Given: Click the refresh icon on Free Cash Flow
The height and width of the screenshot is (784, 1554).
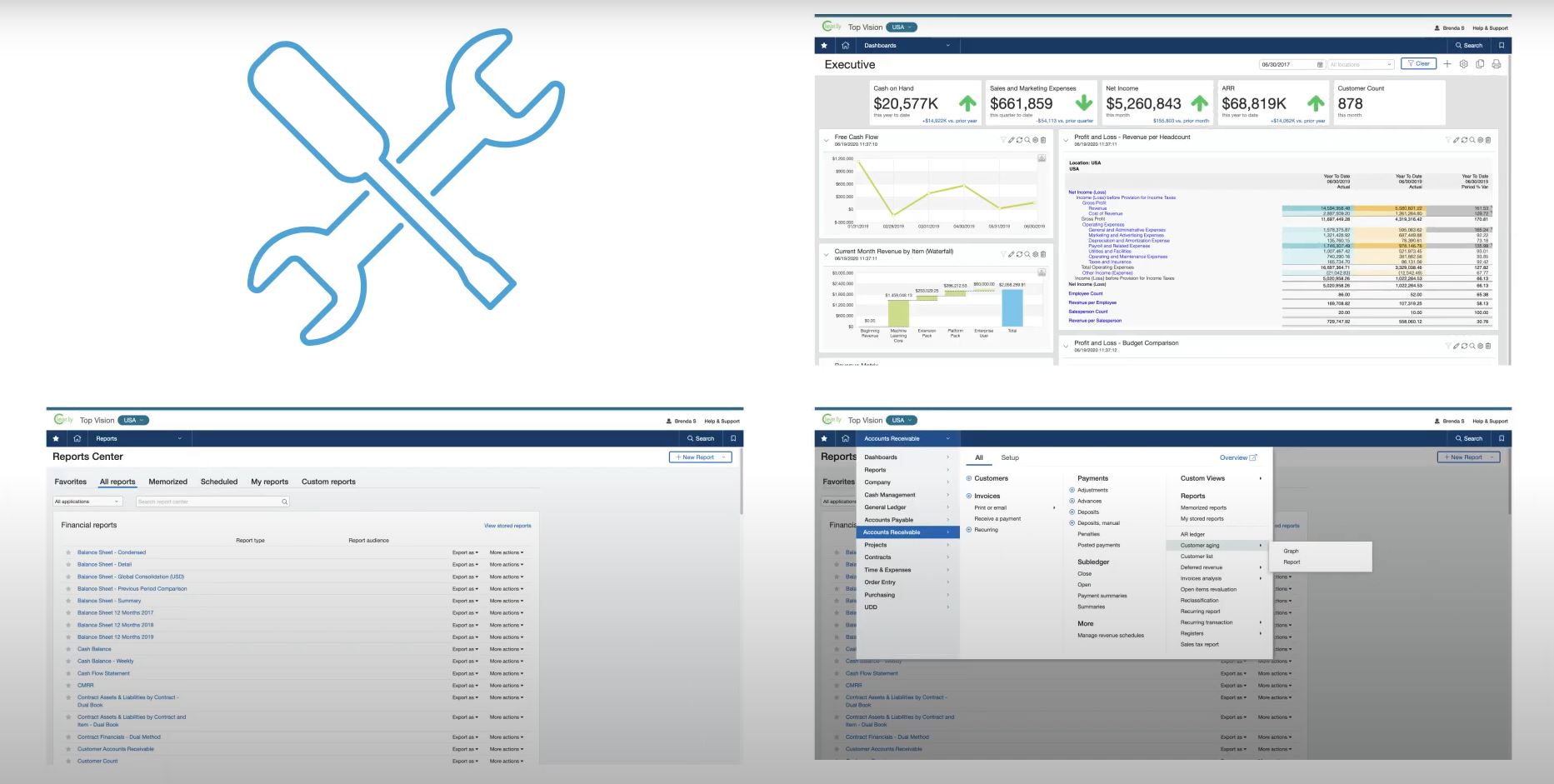Looking at the screenshot, I should coord(1019,140).
